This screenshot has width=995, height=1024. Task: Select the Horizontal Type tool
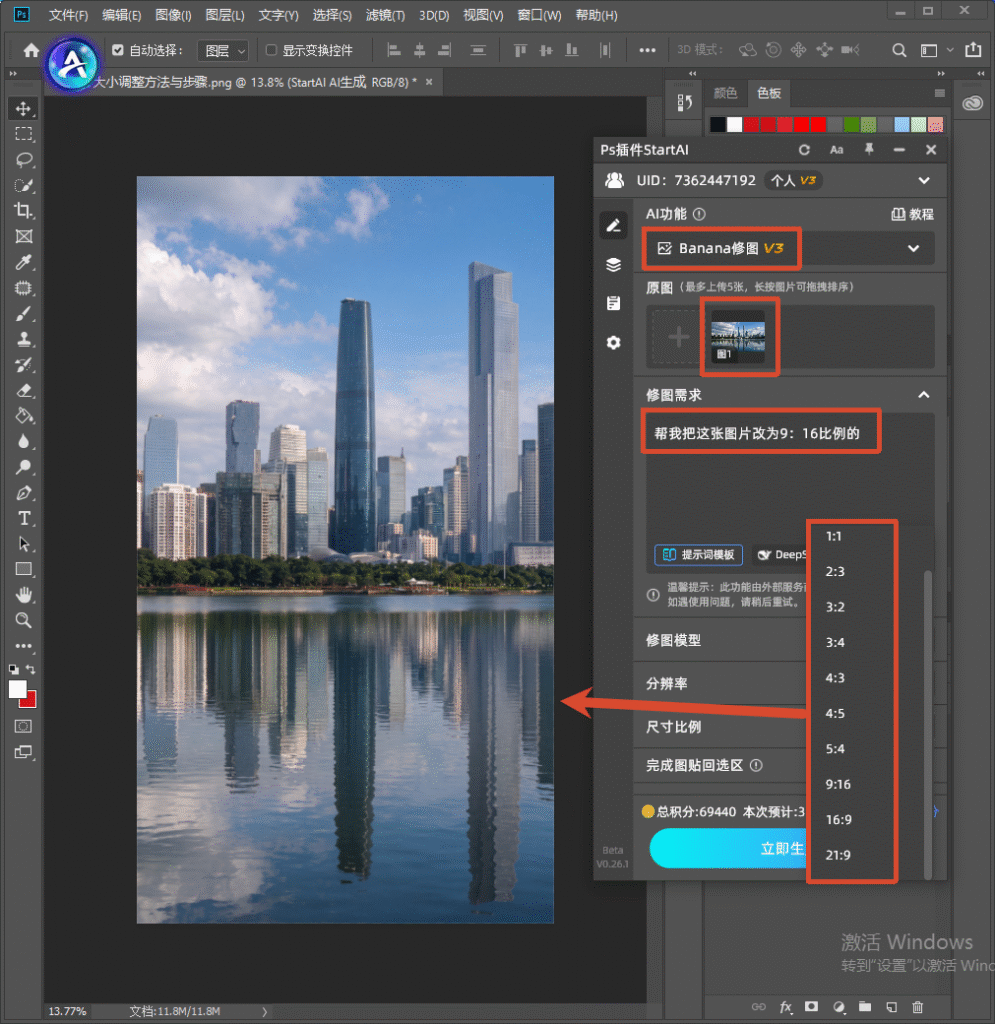[24, 519]
